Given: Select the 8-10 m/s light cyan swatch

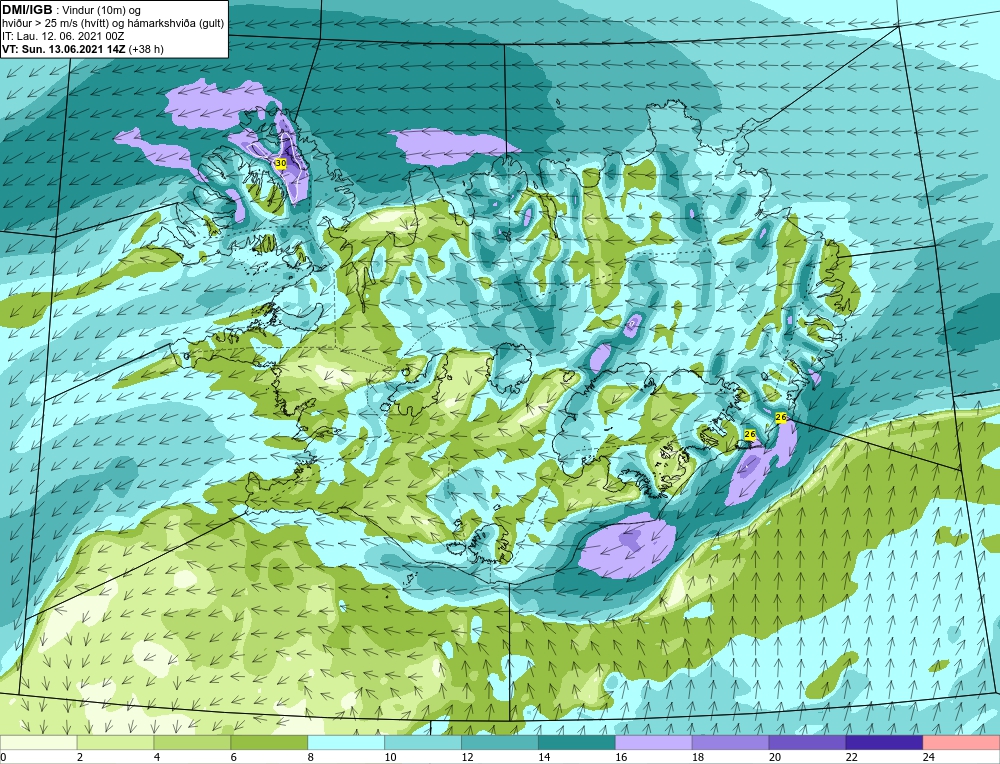Looking at the screenshot, I should click(x=346, y=743).
